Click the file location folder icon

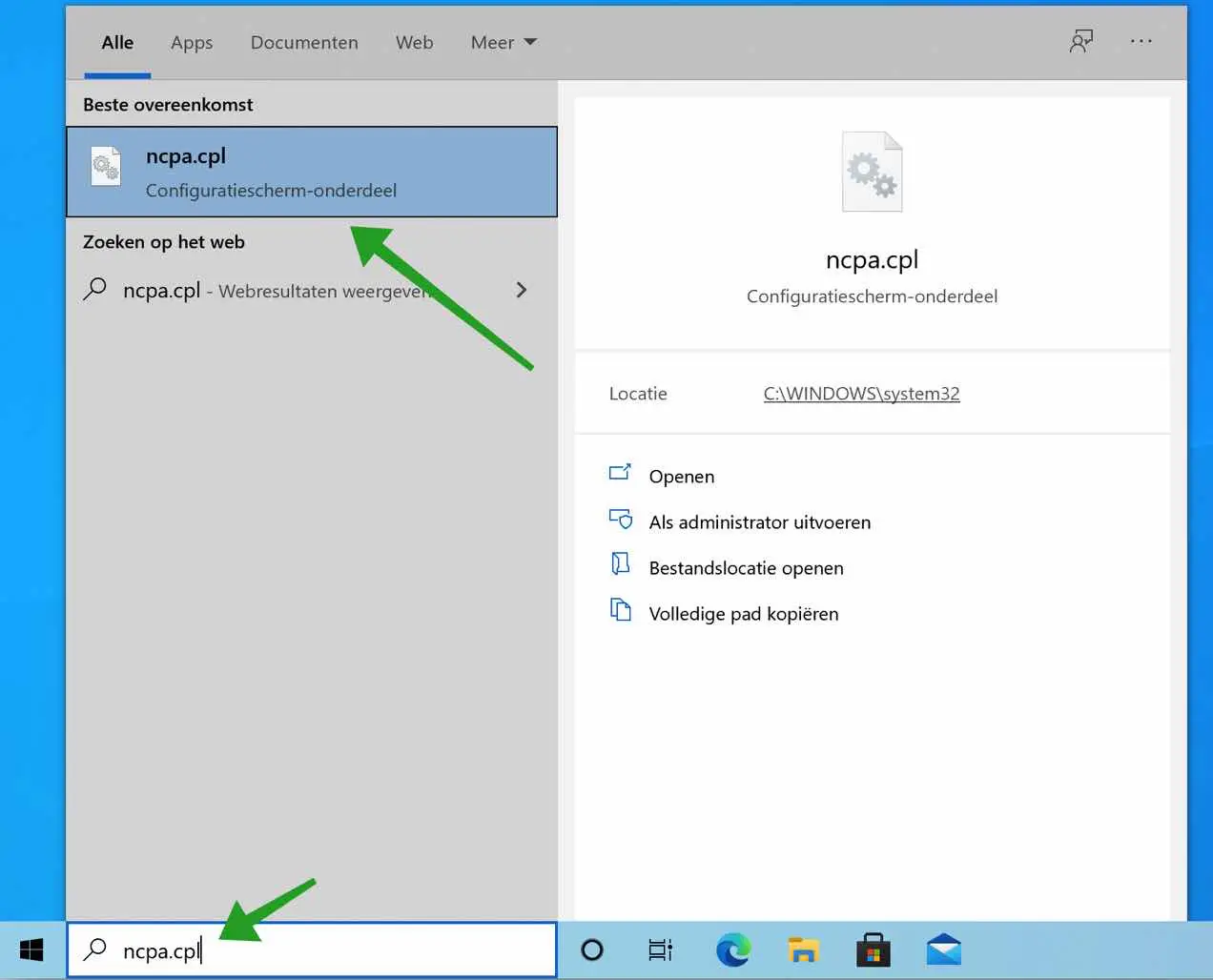tap(620, 564)
